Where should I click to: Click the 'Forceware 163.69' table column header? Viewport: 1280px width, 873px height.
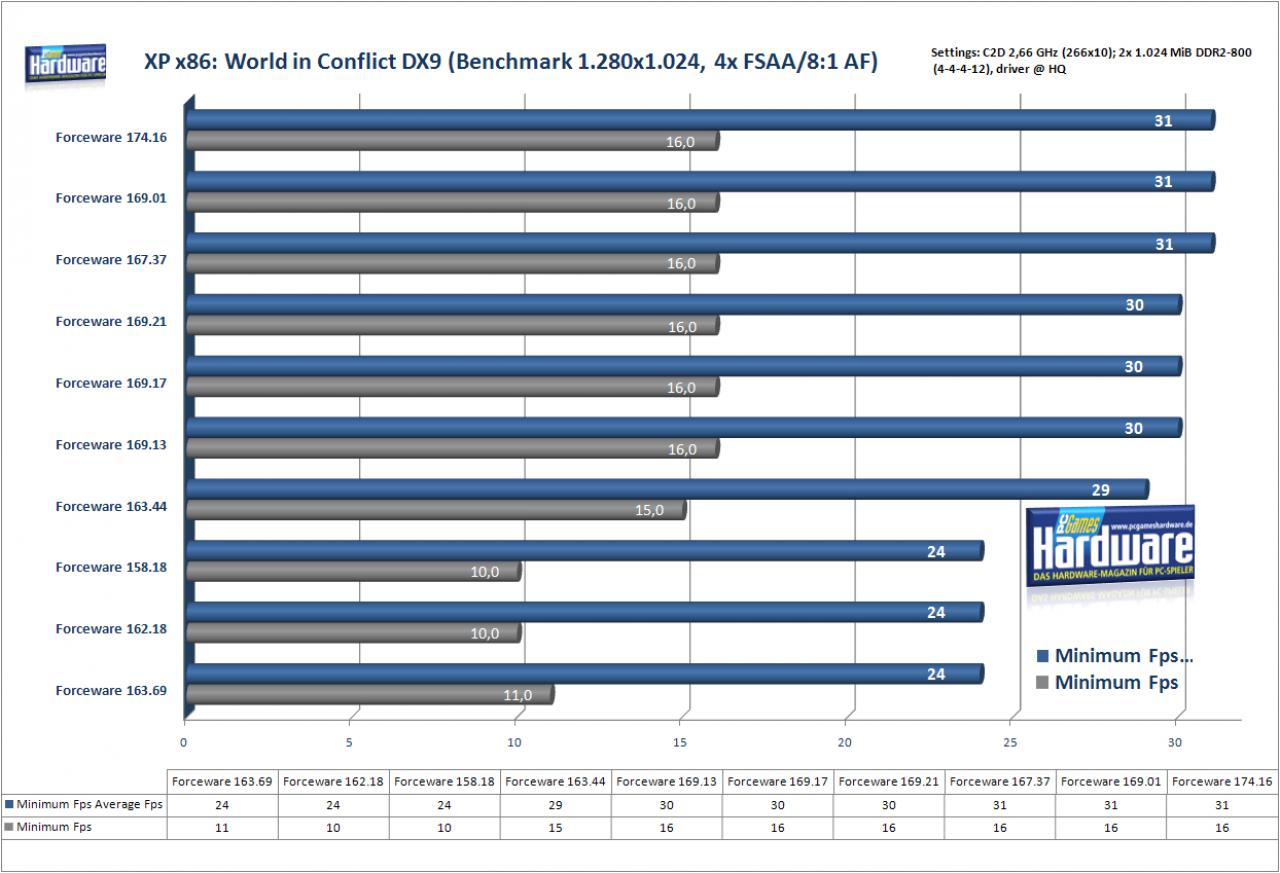(x=221, y=781)
